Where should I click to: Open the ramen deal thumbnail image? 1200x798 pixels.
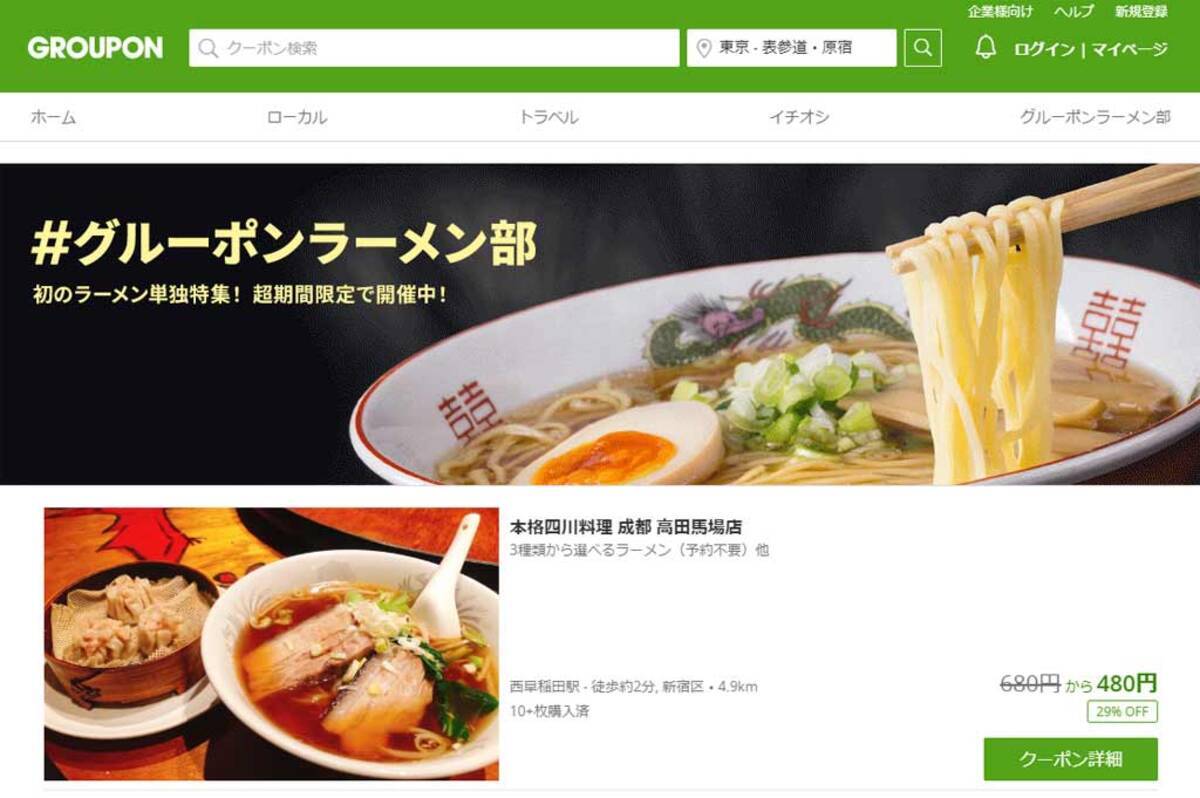(x=271, y=644)
